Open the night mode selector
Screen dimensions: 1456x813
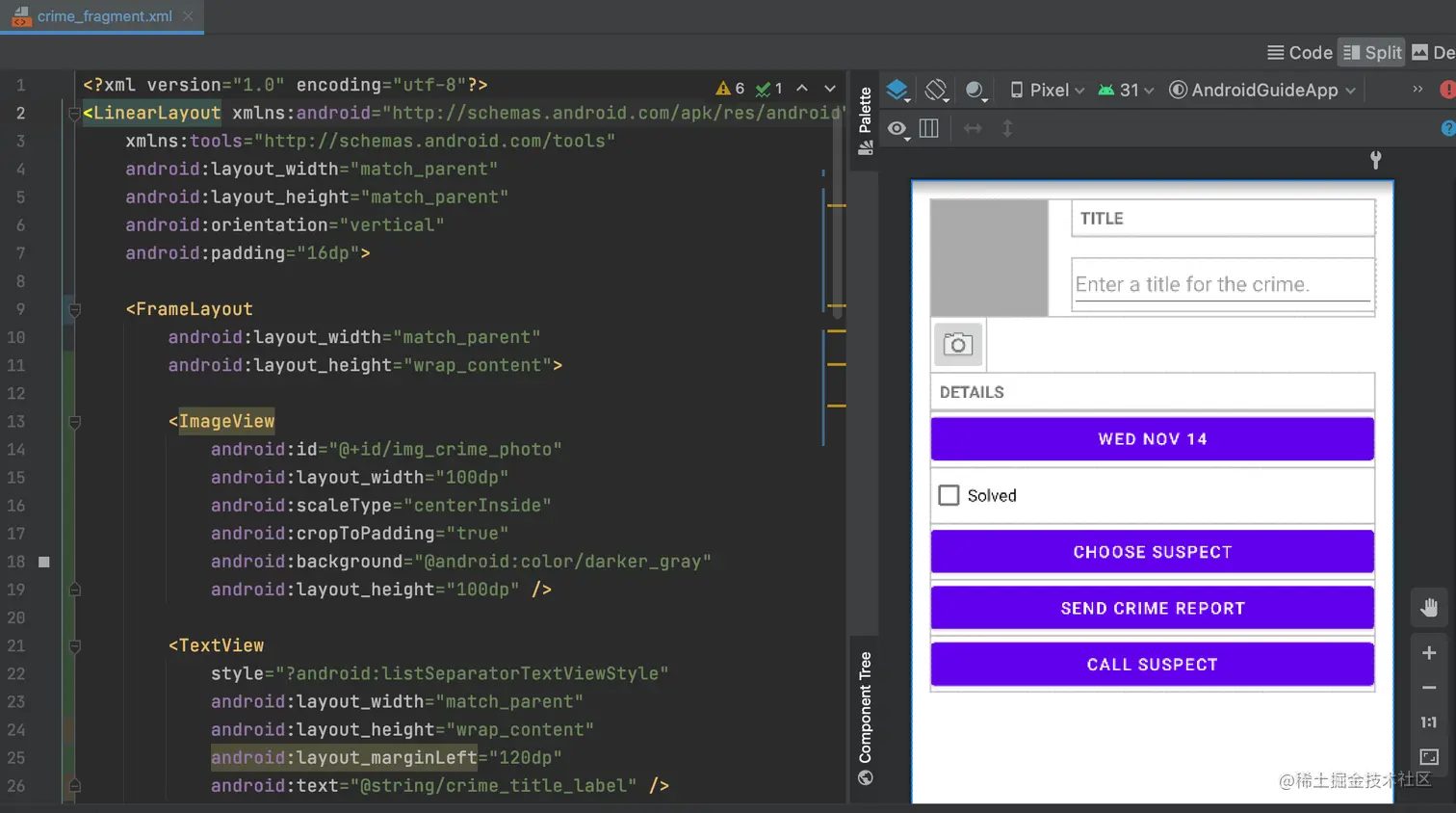975,91
